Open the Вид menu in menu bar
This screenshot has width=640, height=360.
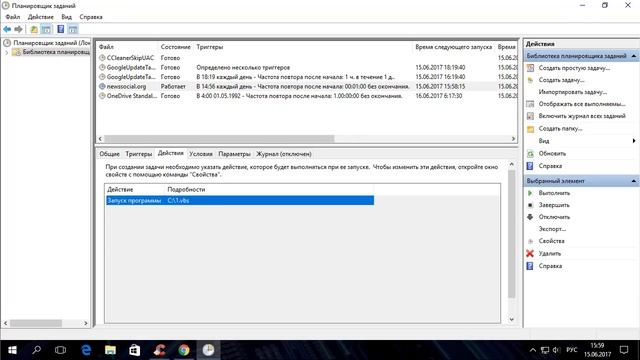click(67, 17)
